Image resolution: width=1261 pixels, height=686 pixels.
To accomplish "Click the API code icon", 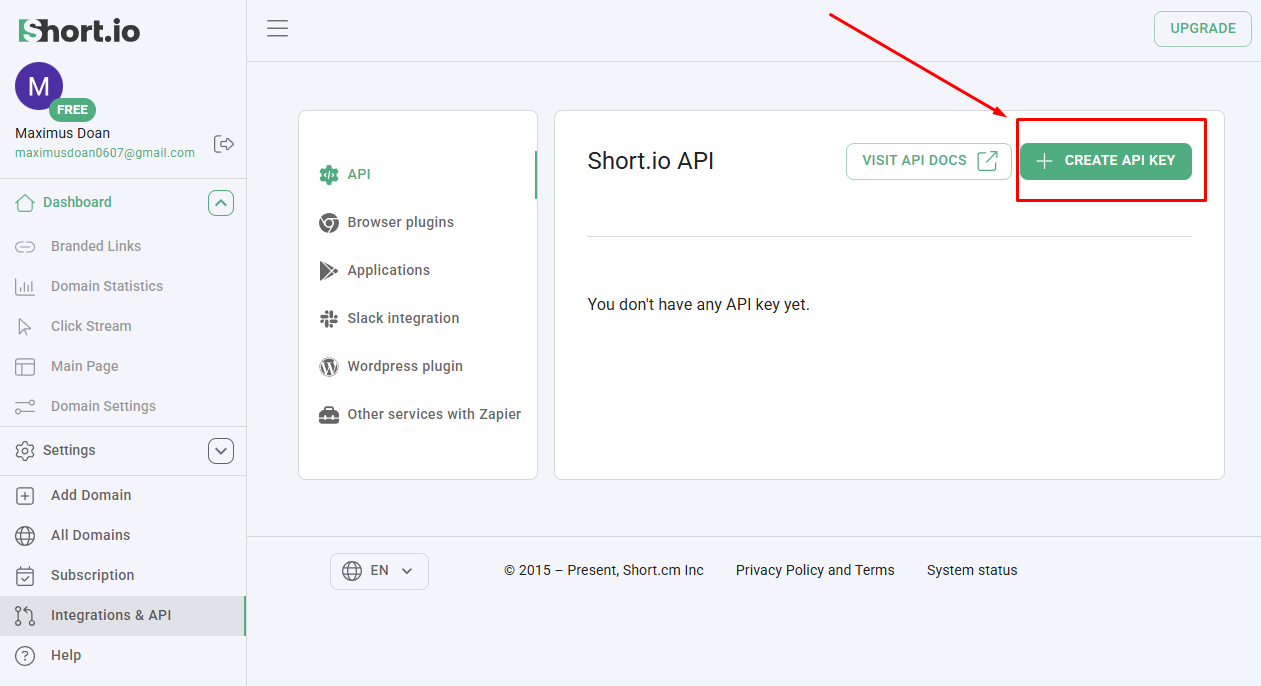I will tap(329, 174).
